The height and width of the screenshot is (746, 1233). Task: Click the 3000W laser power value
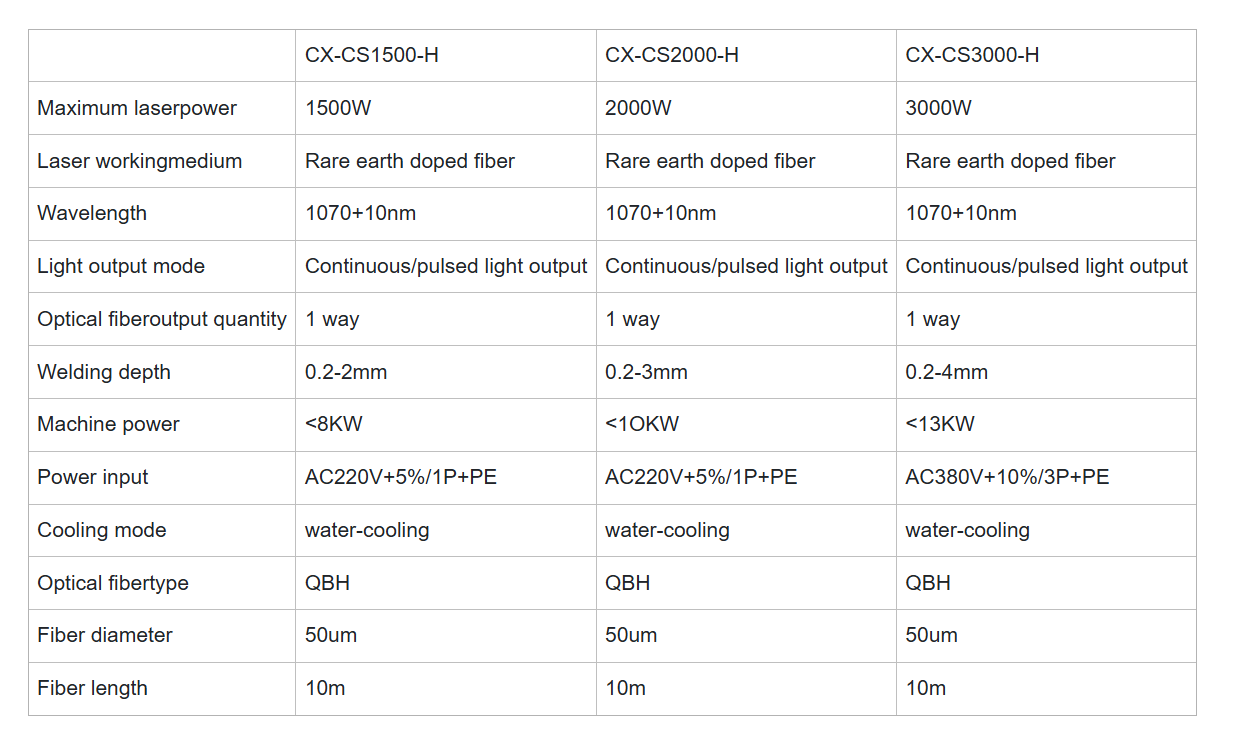click(938, 108)
